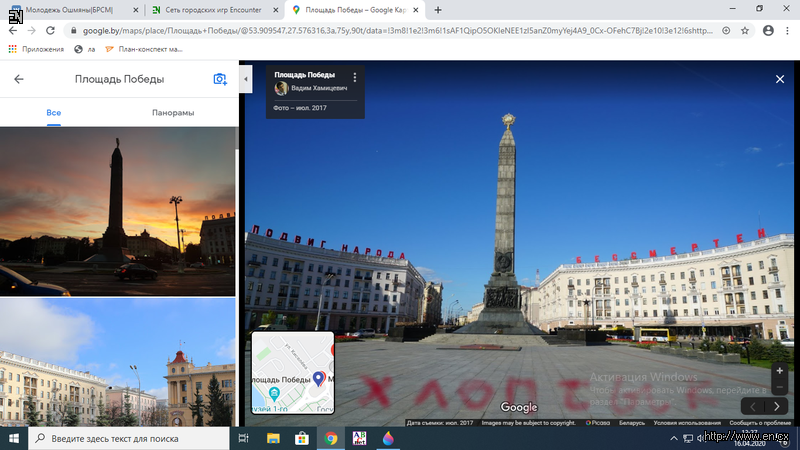
Task: Open the sunset monument photo thumbnail
Action: [118, 210]
